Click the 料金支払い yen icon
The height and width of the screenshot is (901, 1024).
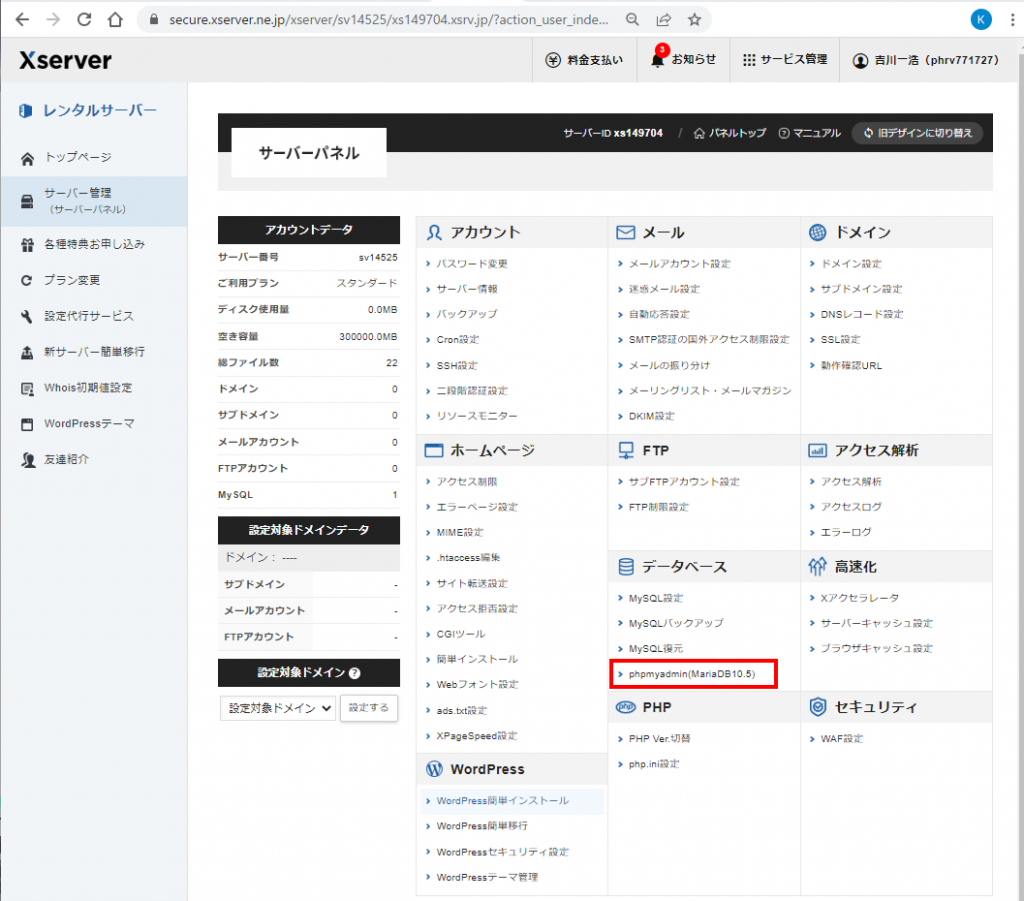click(x=553, y=60)
